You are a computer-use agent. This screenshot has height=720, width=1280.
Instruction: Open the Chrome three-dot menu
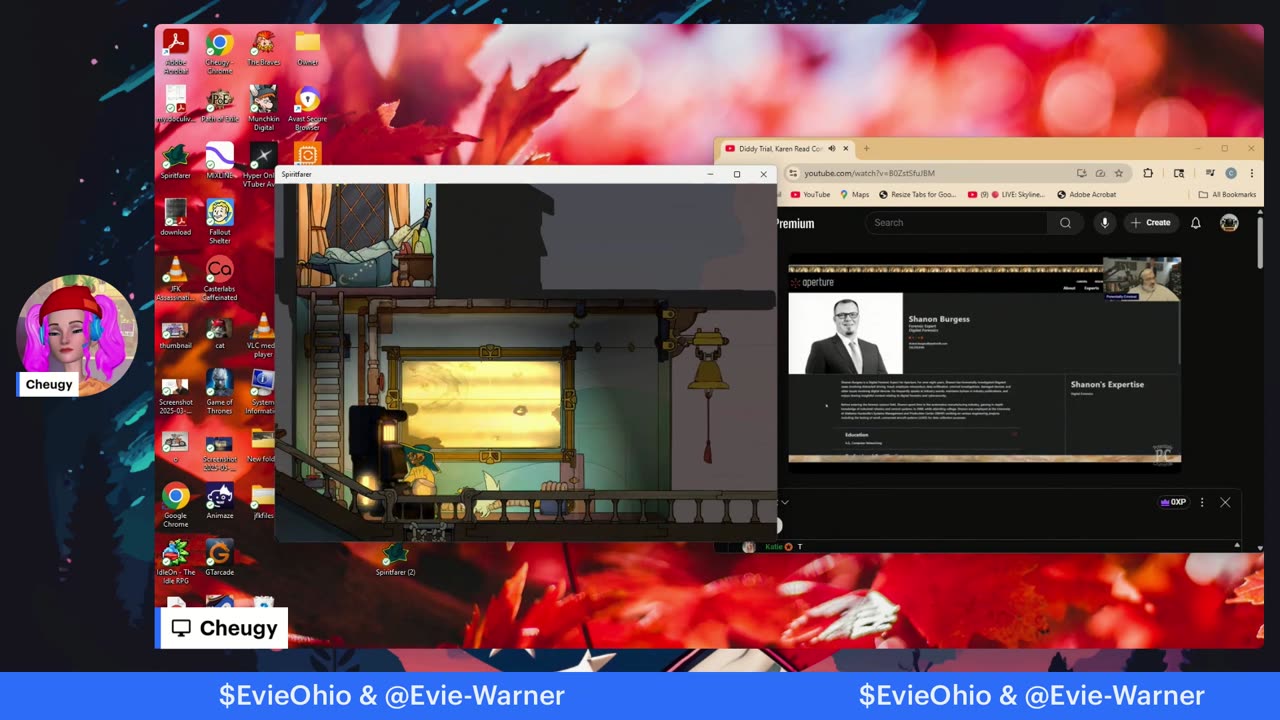1251,173
